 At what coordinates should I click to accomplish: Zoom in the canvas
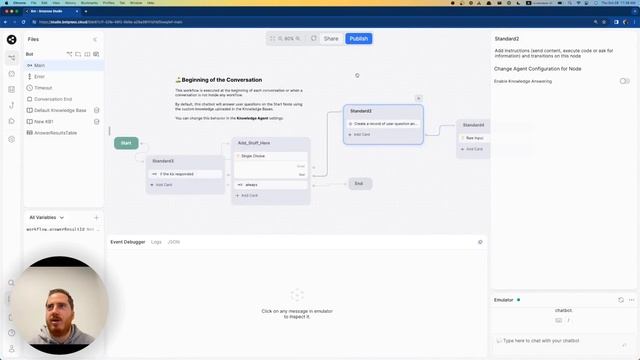click(298, 38)
